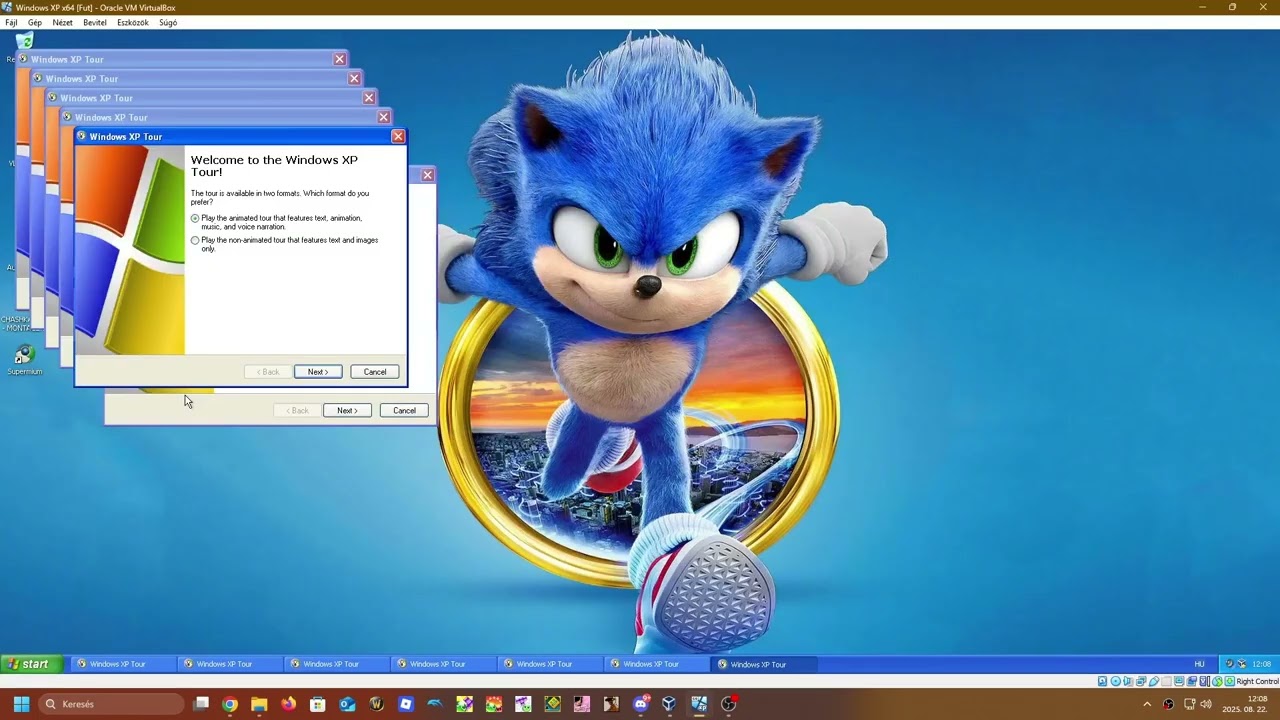The image size is (1280, 720).
Task: Open the Nézet menu
Action: coord(63,22)
